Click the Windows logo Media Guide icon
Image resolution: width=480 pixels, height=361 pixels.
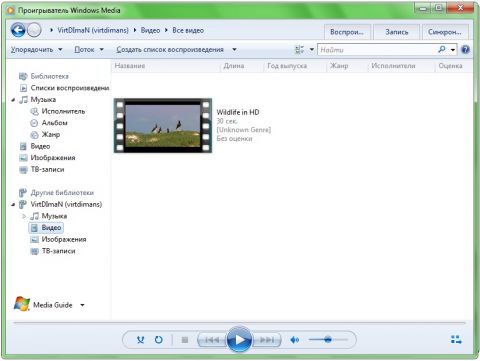tap(22, 304)
